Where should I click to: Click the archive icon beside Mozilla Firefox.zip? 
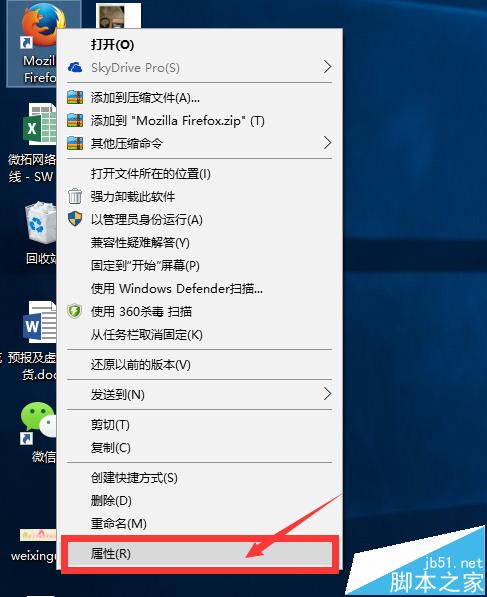pyautogui.click(x=75, y=120)
